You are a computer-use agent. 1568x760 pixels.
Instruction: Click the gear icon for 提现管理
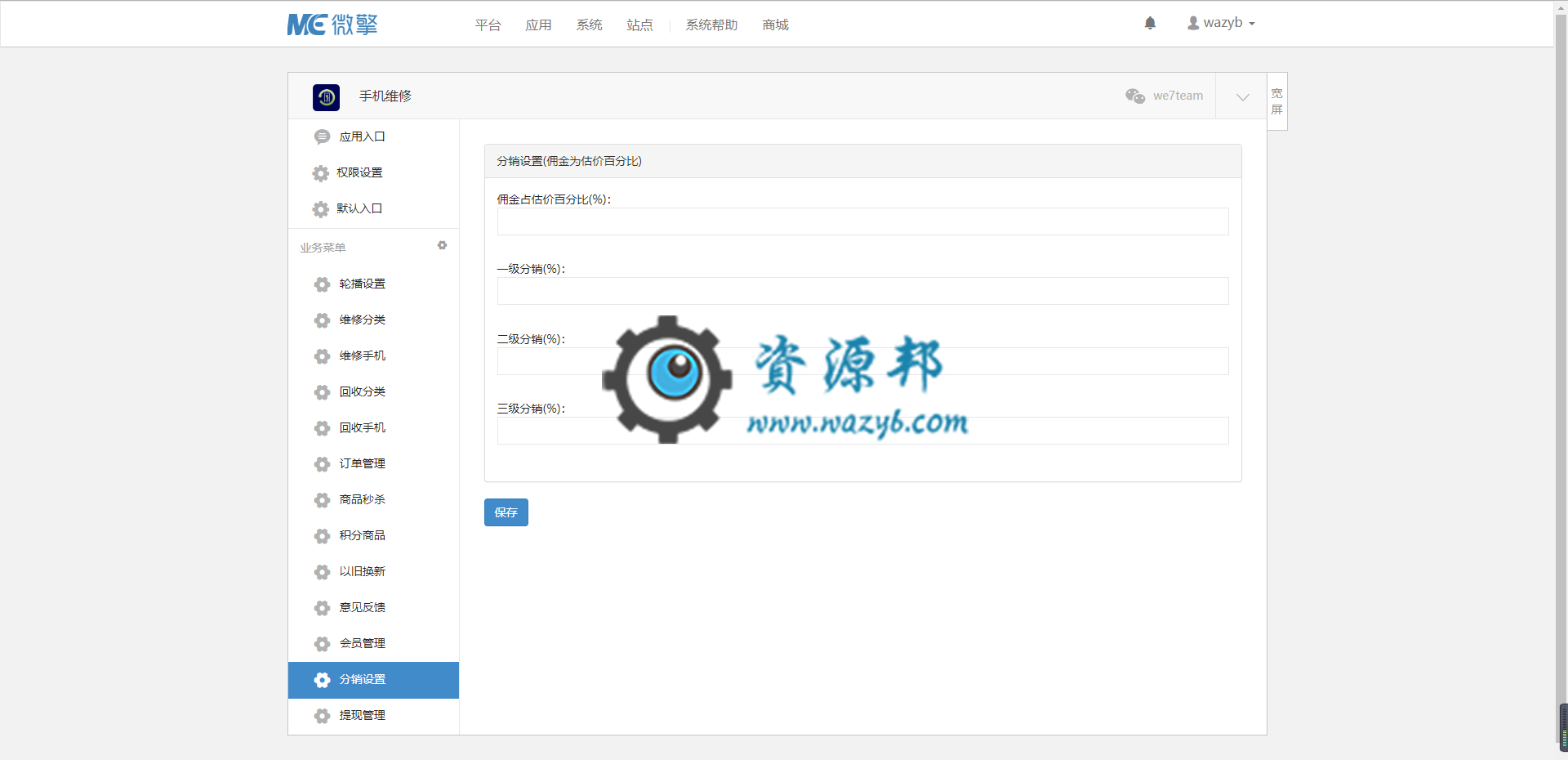point(323,716)
